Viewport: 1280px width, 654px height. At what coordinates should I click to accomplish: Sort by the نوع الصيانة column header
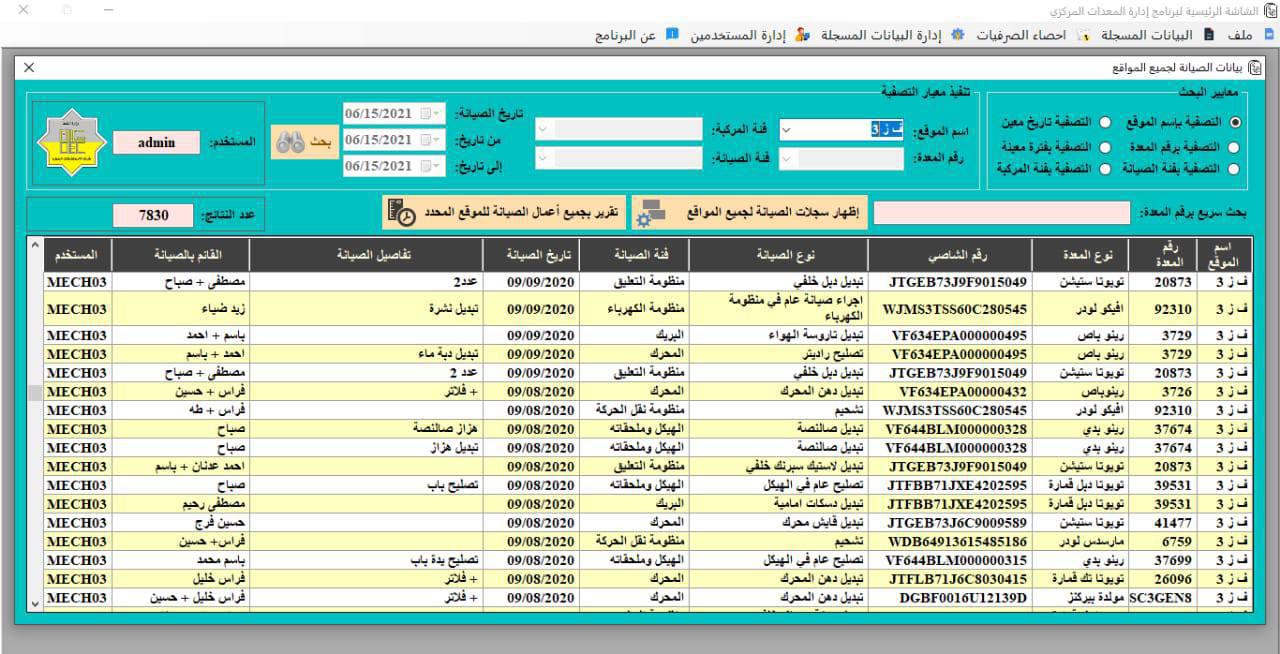point(777,255)
